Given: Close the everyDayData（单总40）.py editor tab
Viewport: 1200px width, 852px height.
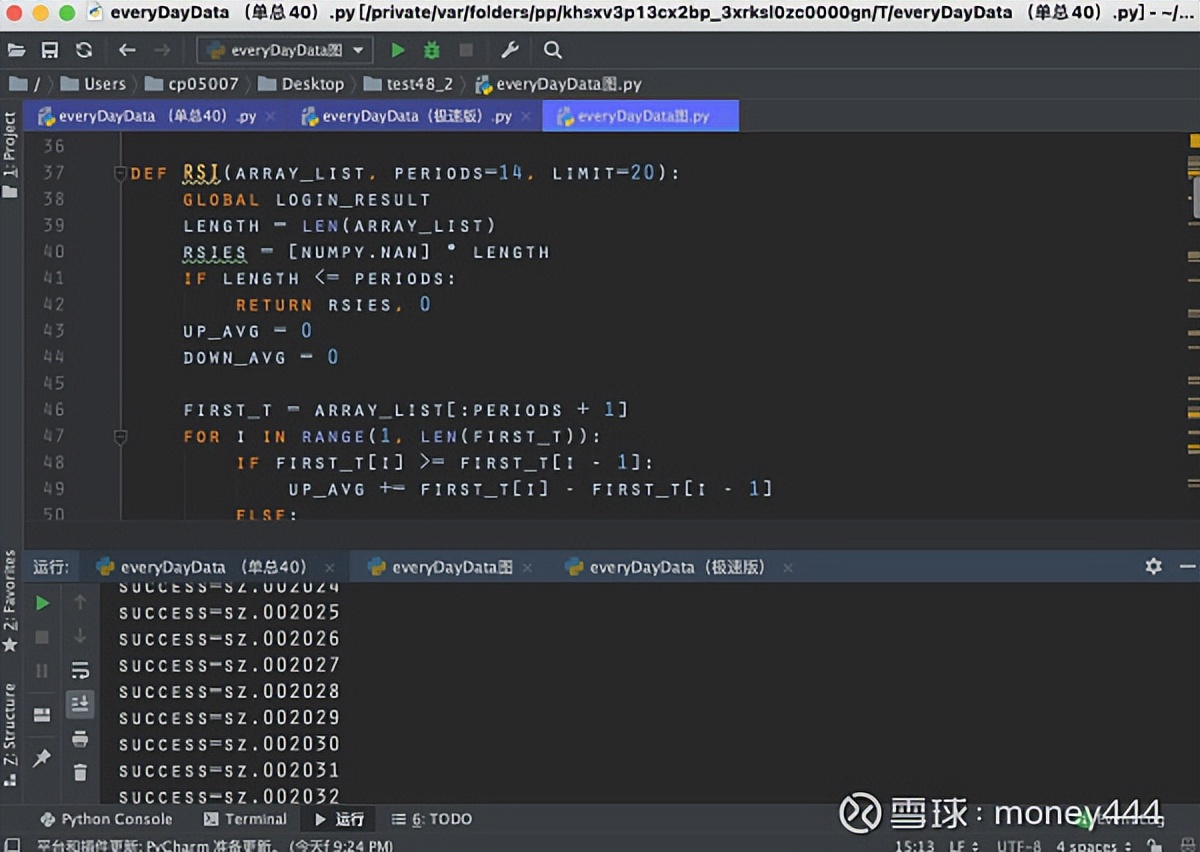Looking at the screenshot, I should tap(270, 117).
